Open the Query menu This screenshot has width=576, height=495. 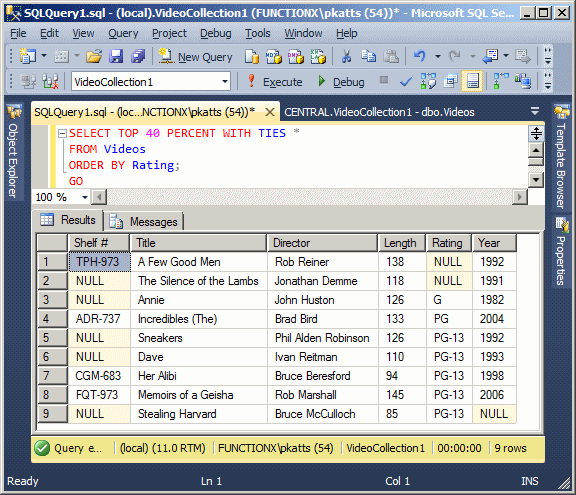(123, 33)
